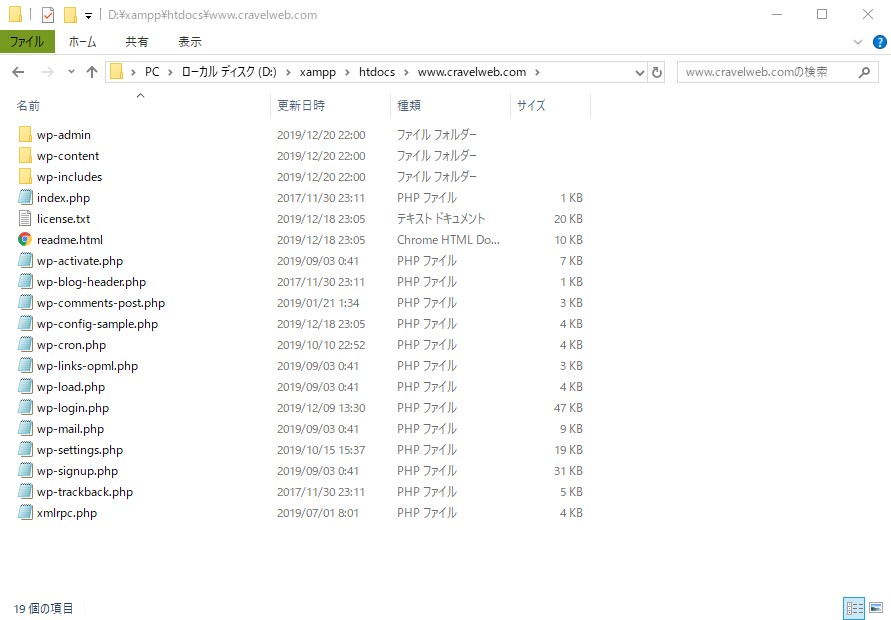Select the wp-admin folder icon

[25, 135]
